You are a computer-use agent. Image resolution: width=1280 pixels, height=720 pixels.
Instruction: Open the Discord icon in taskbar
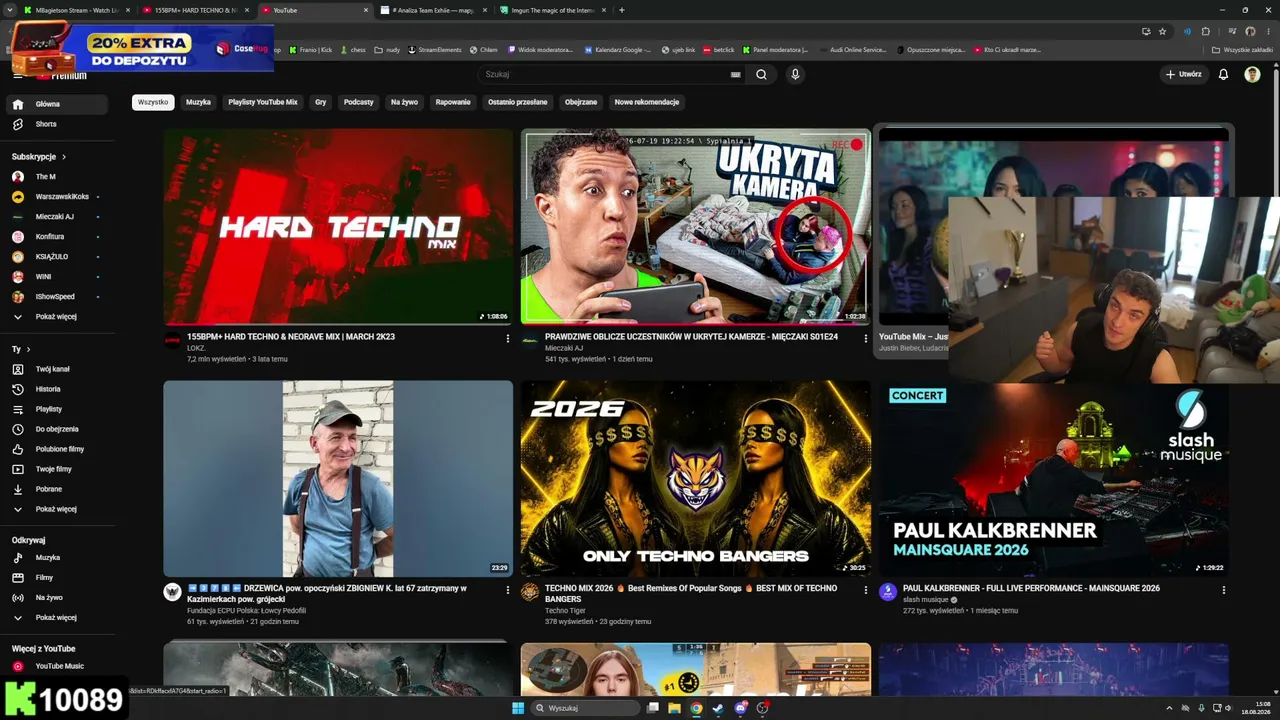pos(740,708)
